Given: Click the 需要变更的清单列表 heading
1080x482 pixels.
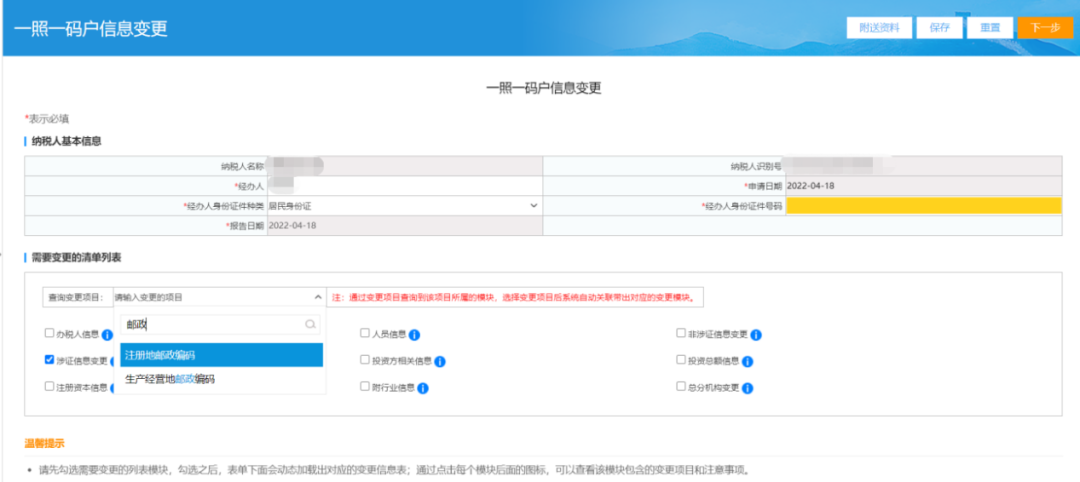Looking at the screenshot, I should coord(76,258).
